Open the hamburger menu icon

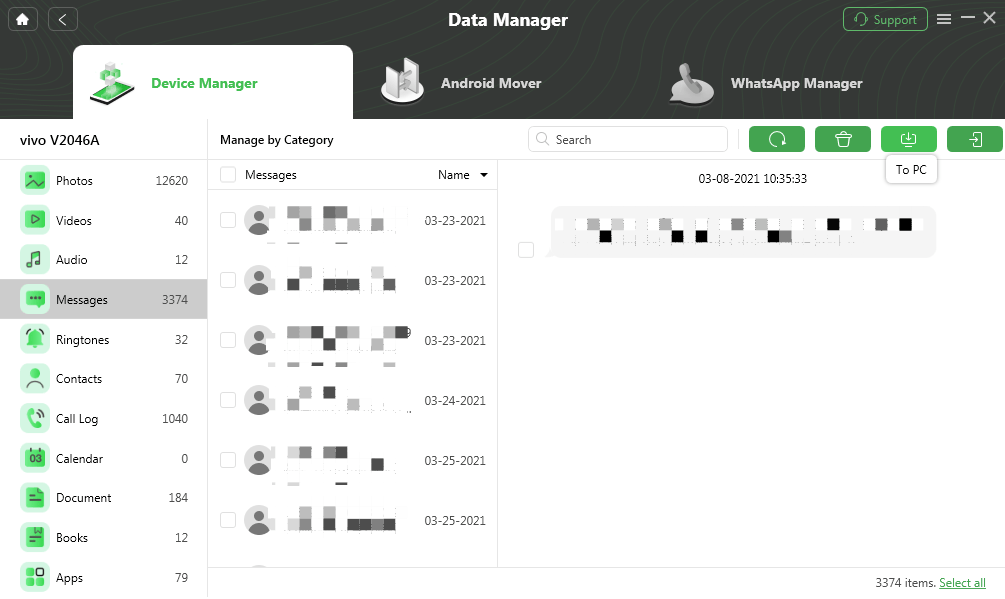944,19
